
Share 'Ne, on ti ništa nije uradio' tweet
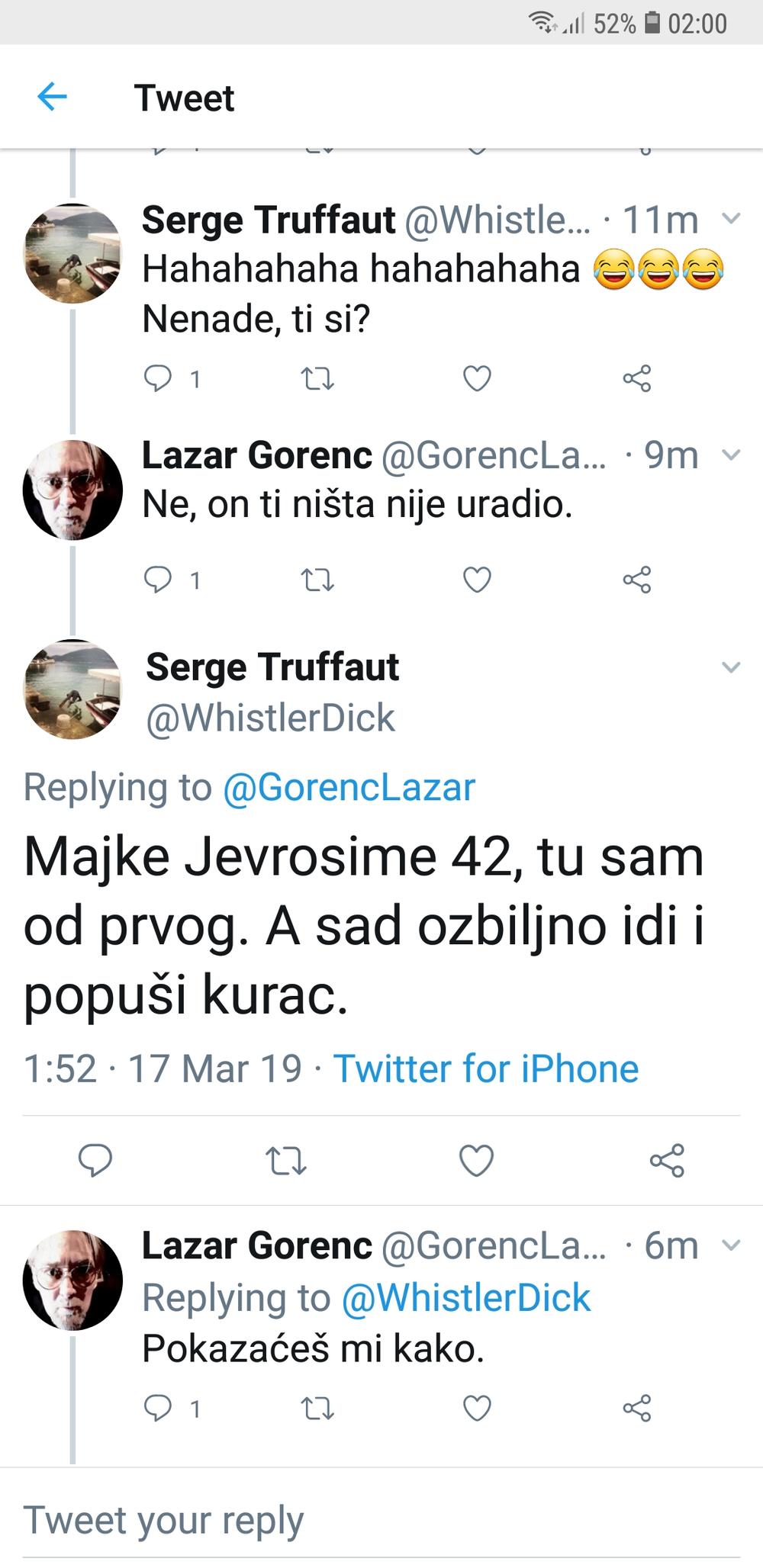pos(637,580)
